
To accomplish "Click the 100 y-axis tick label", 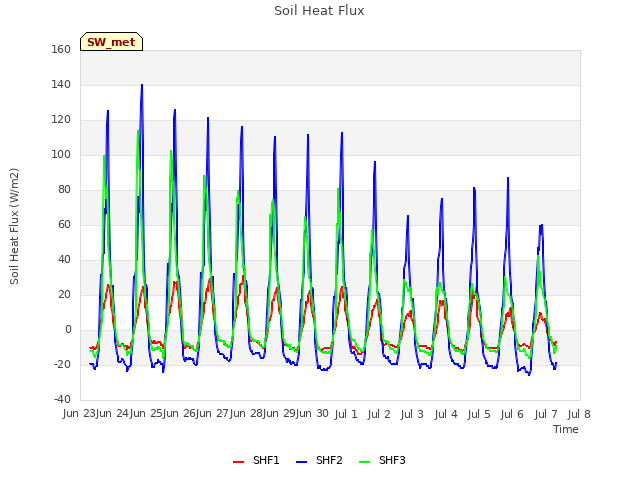I will pos(61,154).
